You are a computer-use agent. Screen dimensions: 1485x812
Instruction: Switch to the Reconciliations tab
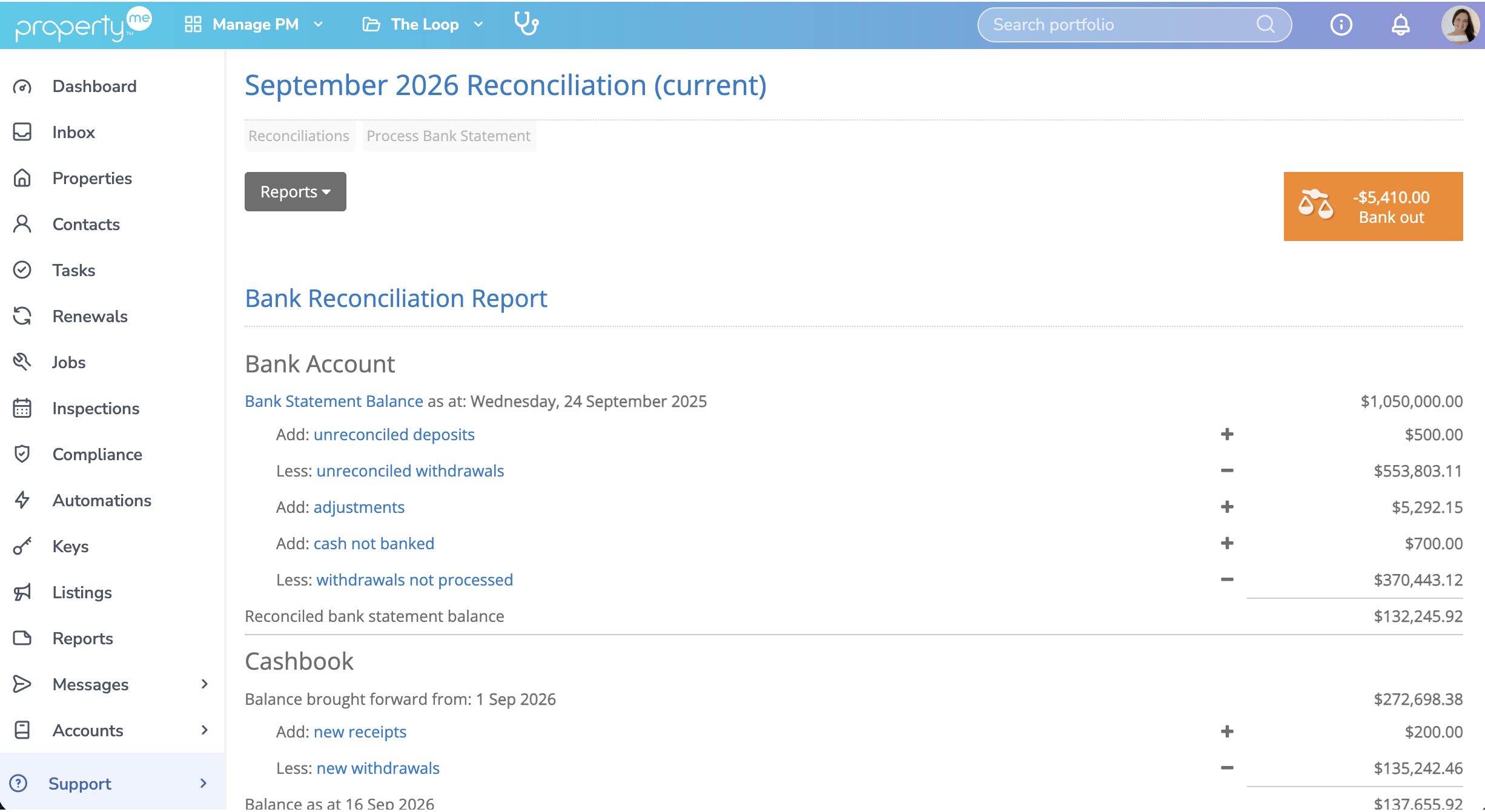pyautogui.click(x=299, y=136)
